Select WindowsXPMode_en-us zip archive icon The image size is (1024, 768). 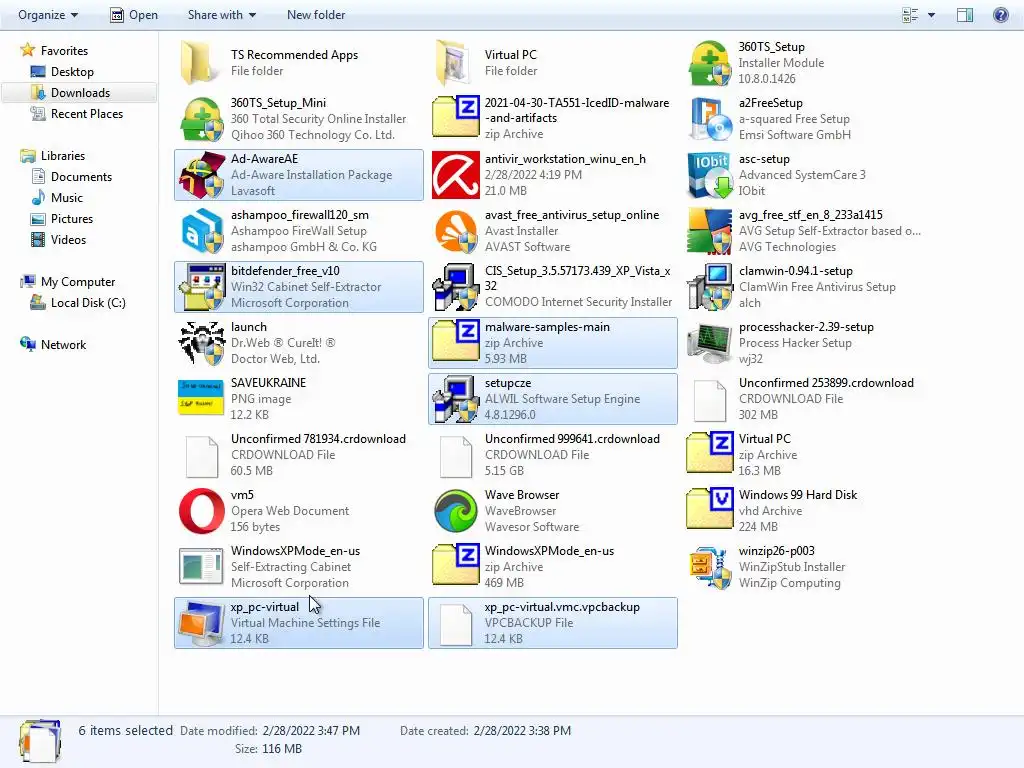[x=456, y=564]
